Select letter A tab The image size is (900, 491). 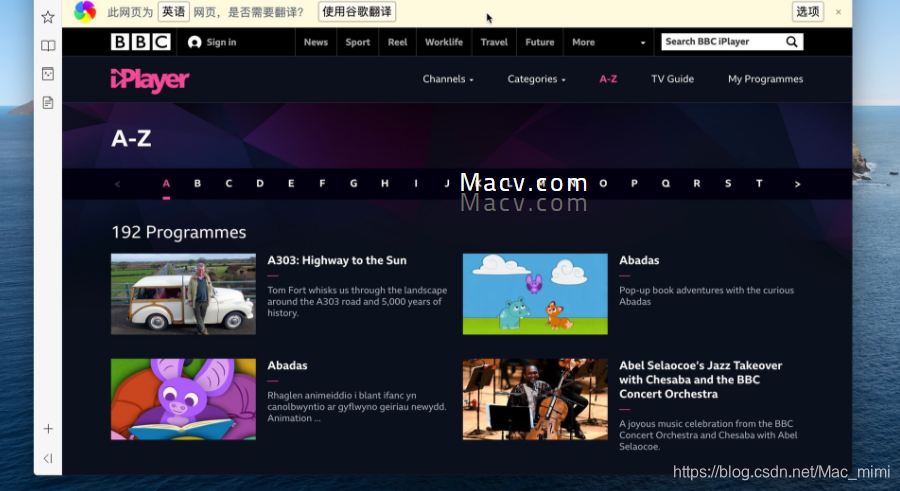coord(166,184)
